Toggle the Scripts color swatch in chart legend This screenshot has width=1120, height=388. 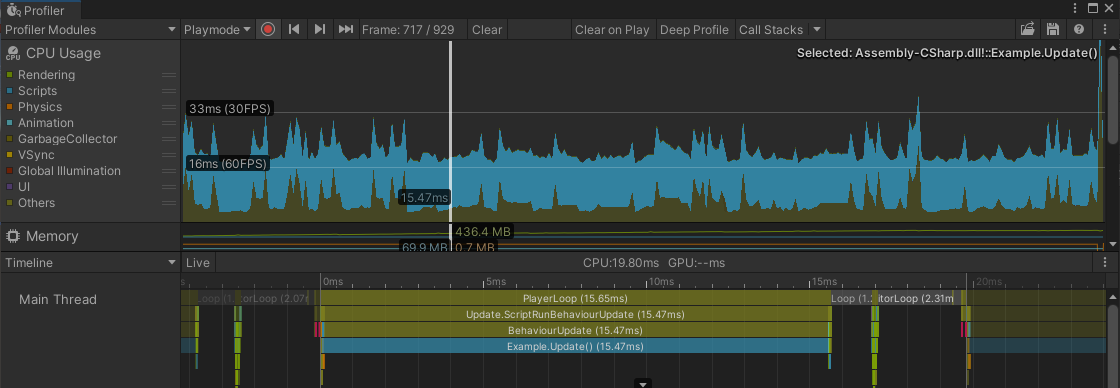pyautogui.click(x=10, y=91)
